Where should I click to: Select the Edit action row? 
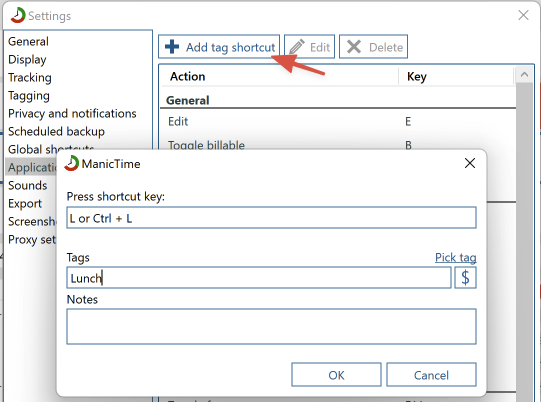point(338,121)
